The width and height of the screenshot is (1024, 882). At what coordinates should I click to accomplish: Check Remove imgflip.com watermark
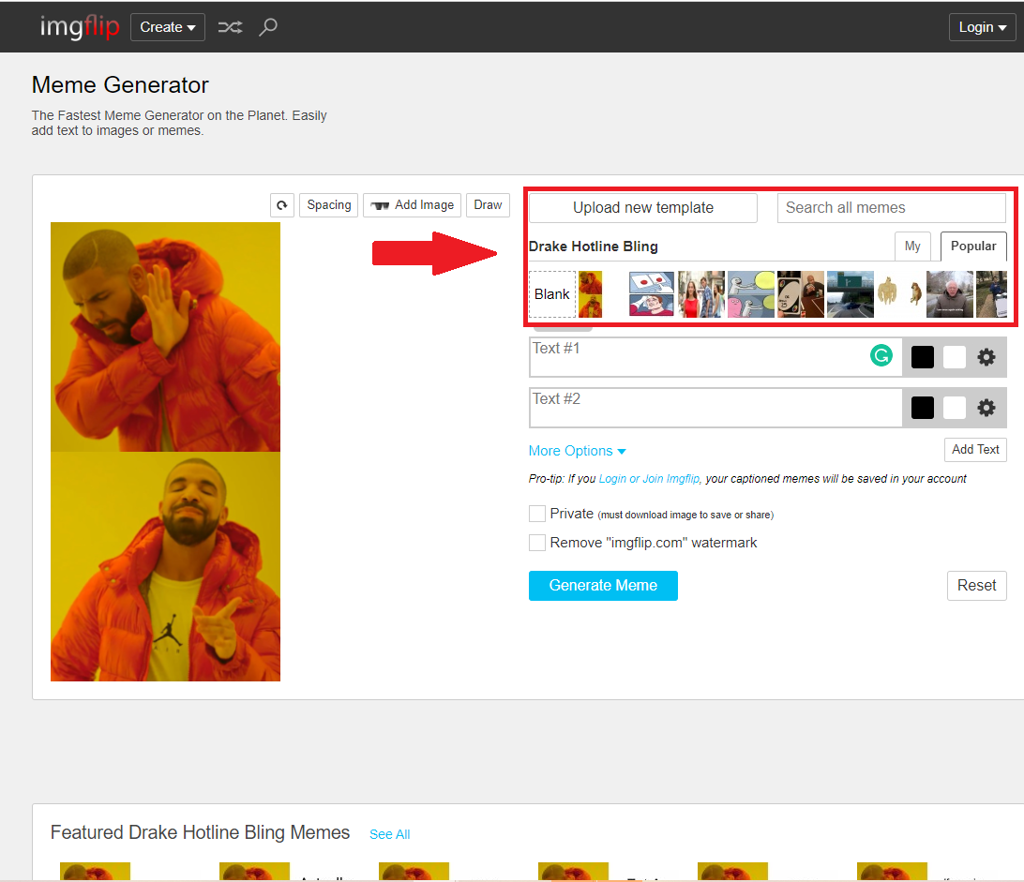coord(537,543)
